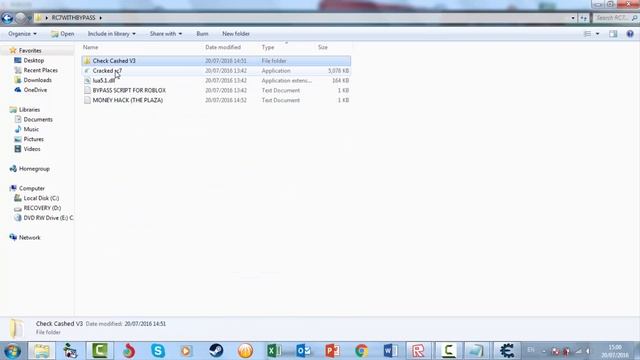This screenshot has height=360, width=640.
Task: Open the Help question mark icon
Action: tap(630, 34)
